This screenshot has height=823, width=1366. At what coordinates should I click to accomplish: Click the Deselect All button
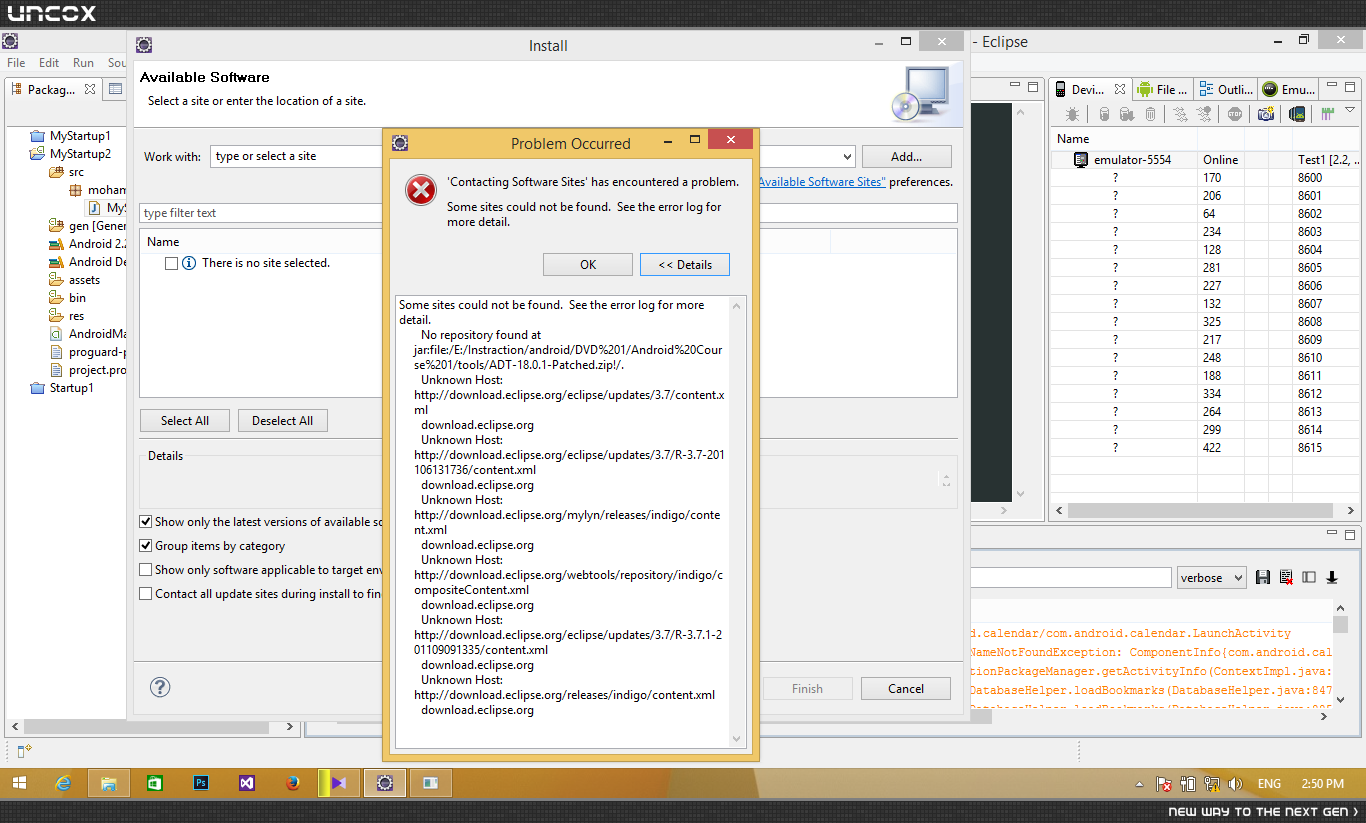pos(283,421)
